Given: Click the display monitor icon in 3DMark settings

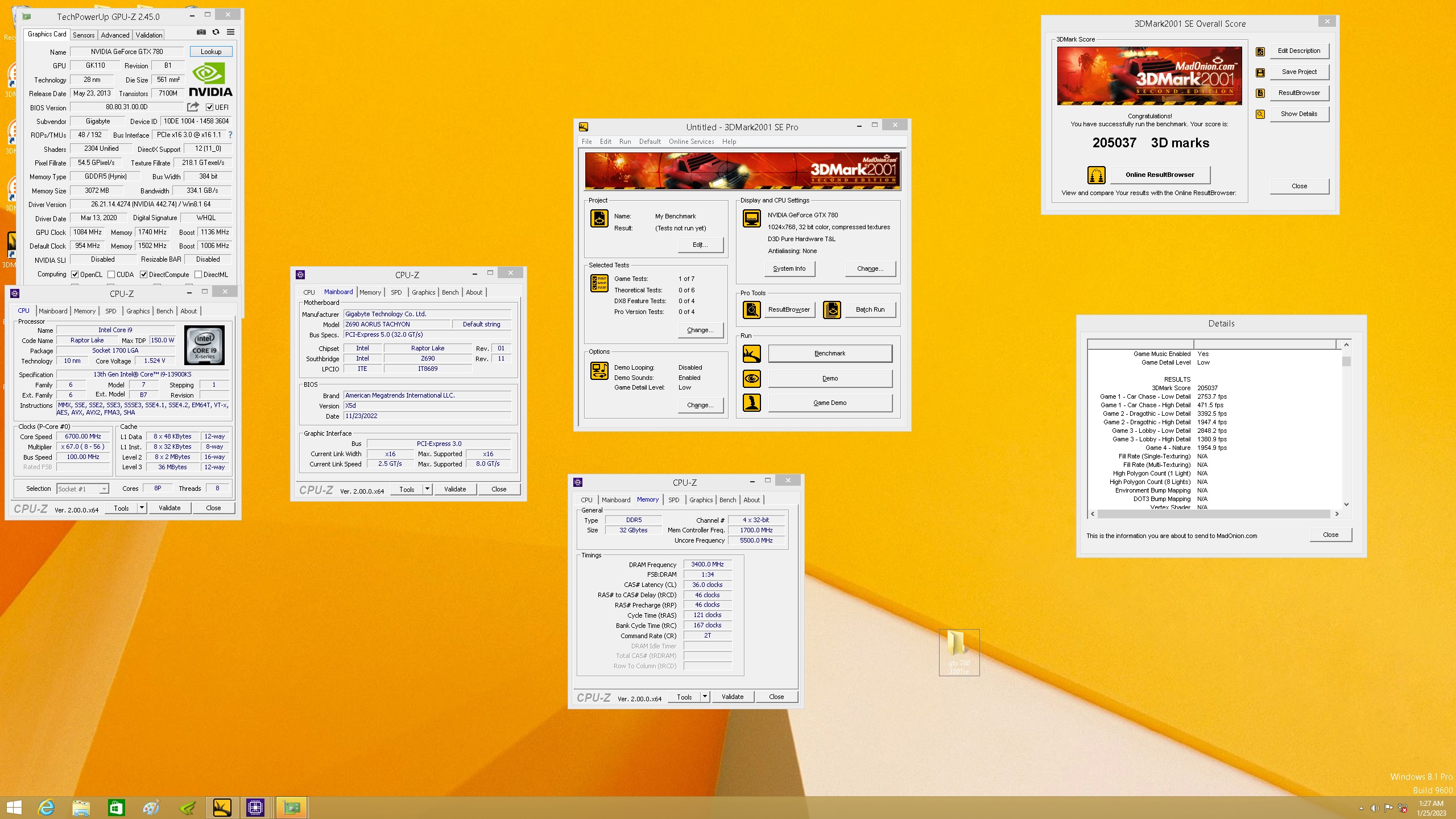Looking at the screenshot, I should pos(752,218).
